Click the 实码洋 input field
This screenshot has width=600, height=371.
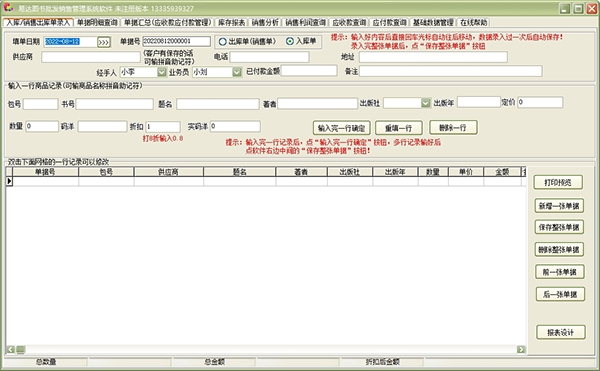tap(235, 126)
